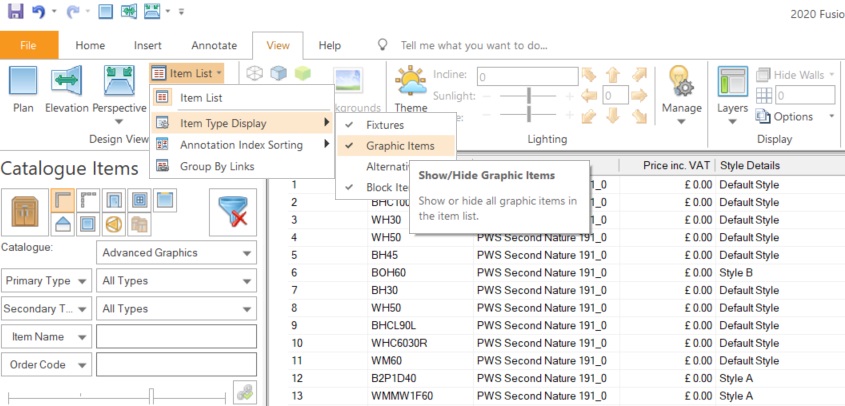Open the Item Name field selector dropdown

click(45, 336)
